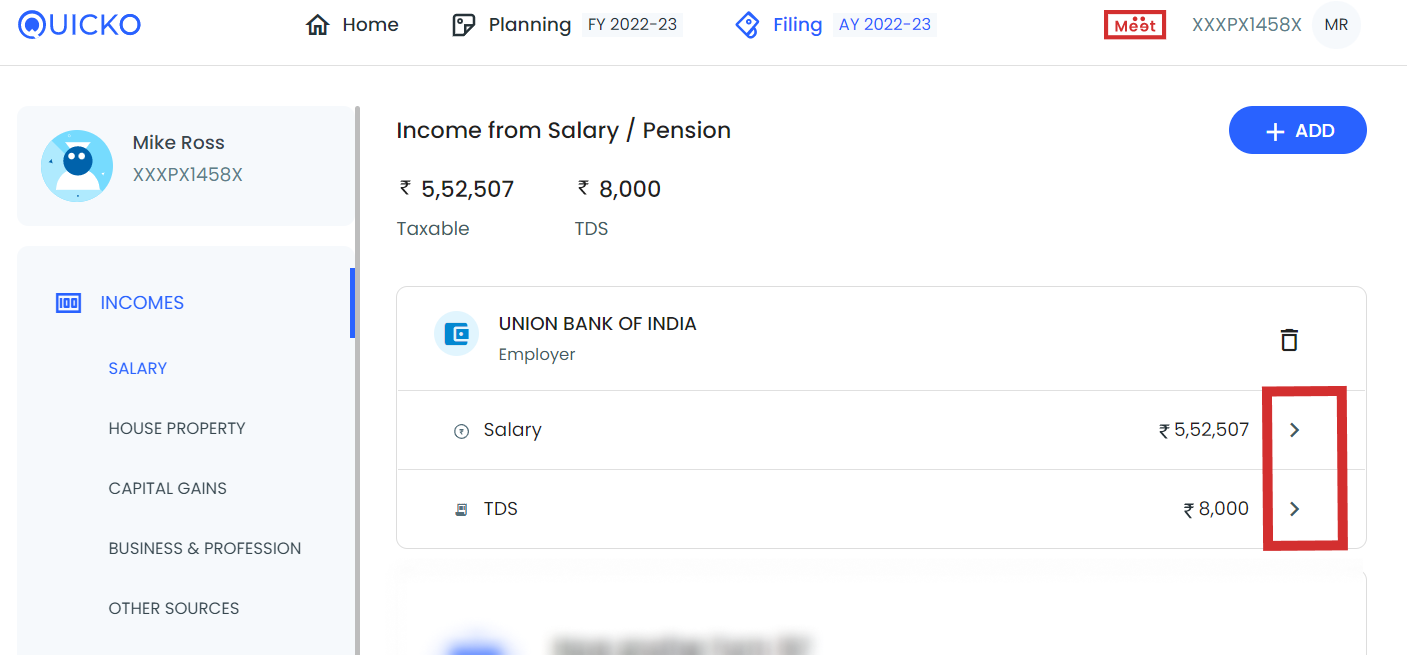Click the Filing tag icon

click(x=747, y=25)
